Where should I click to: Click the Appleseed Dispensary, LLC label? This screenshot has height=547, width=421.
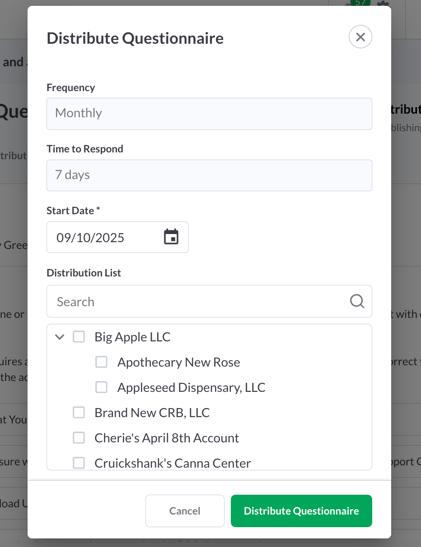191,388
